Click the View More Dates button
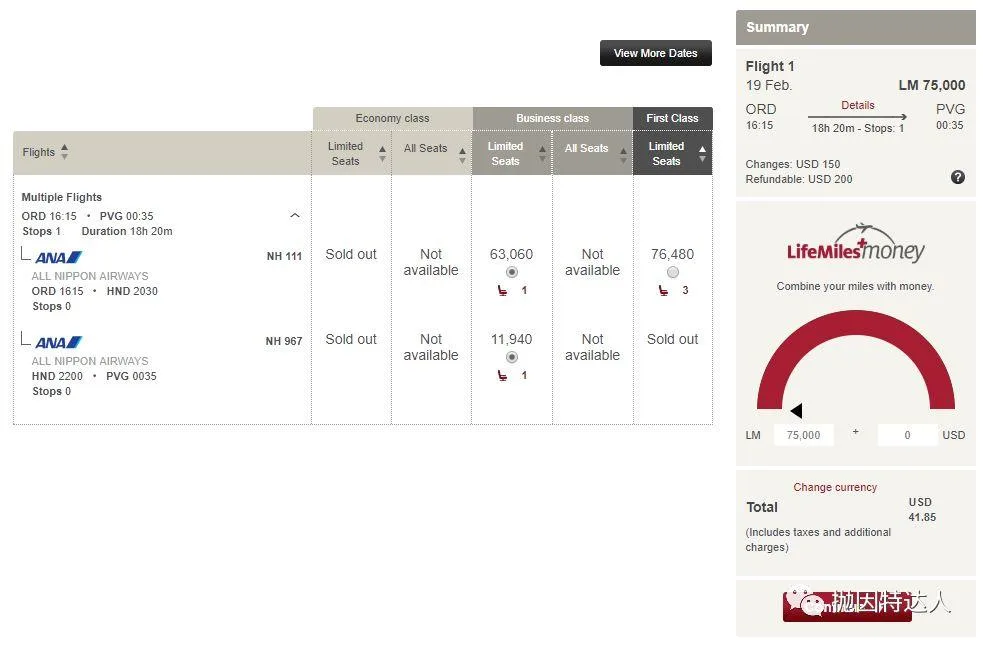Image resolution: width=983 pixels, height=645 pixels. (655, 53)
